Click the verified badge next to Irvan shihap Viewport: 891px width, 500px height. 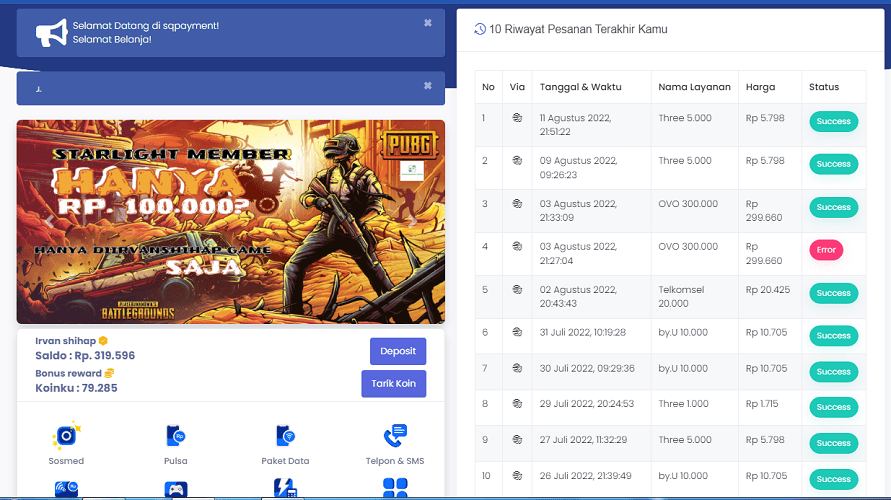103,340
